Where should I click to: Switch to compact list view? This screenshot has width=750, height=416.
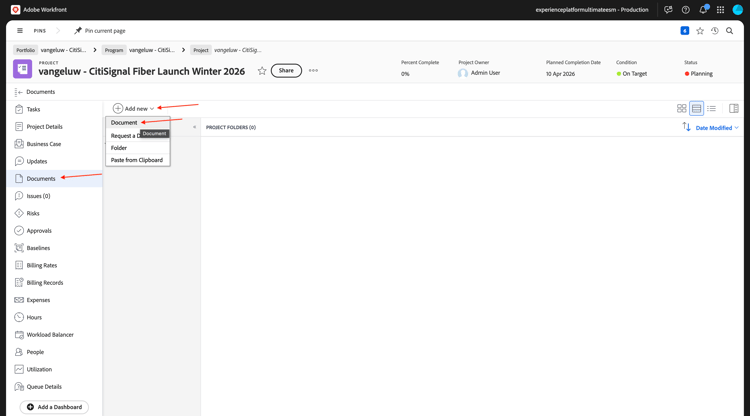711,109
